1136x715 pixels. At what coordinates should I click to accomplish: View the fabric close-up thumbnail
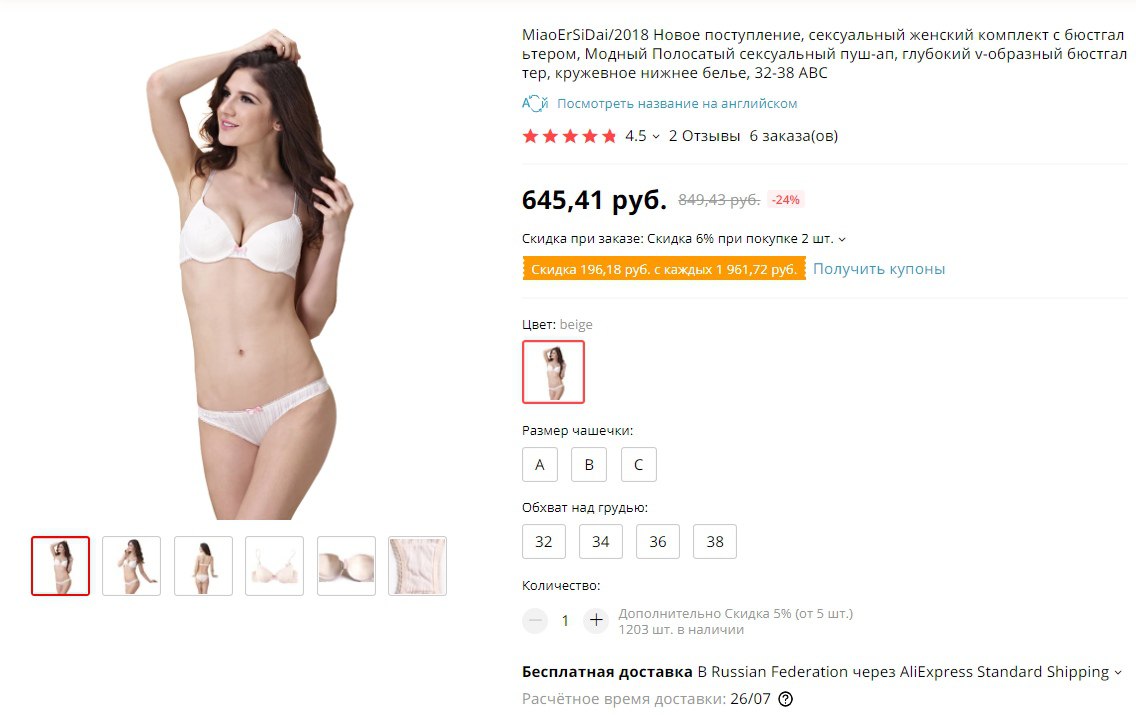[x=417, y=566]
